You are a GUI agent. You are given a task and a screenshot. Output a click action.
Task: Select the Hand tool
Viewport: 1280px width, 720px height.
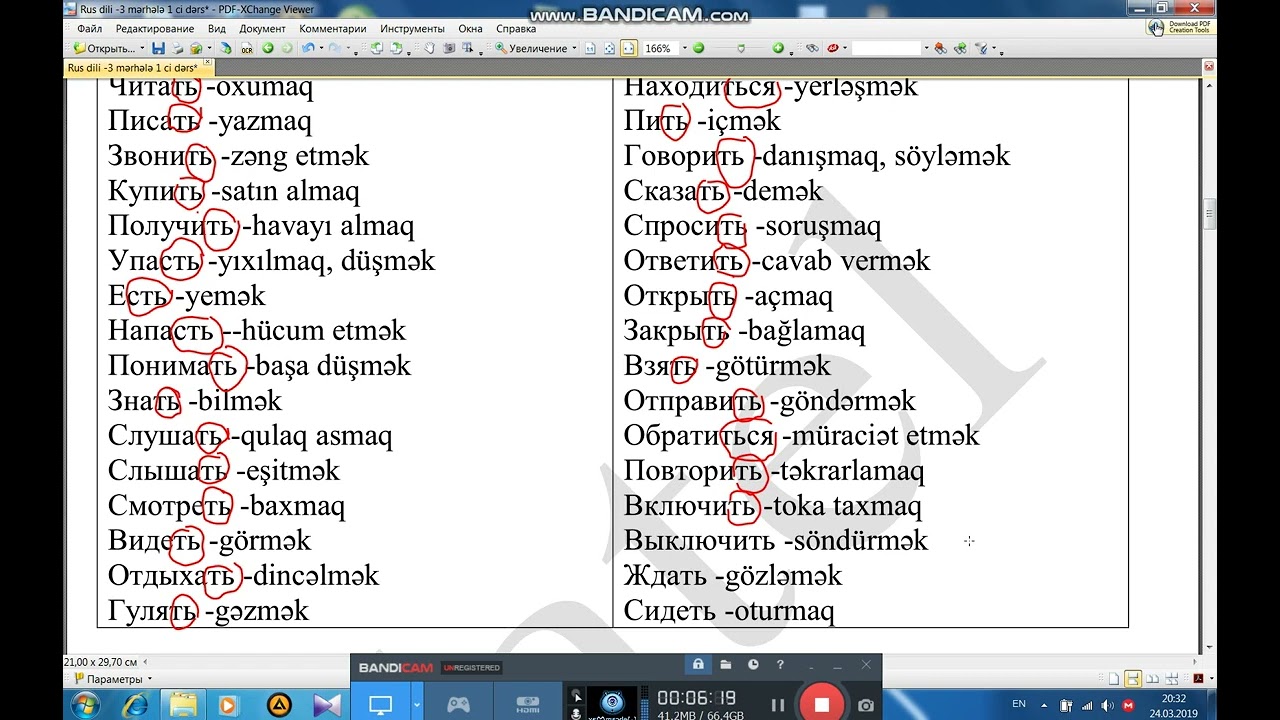(x=429, y=48)
